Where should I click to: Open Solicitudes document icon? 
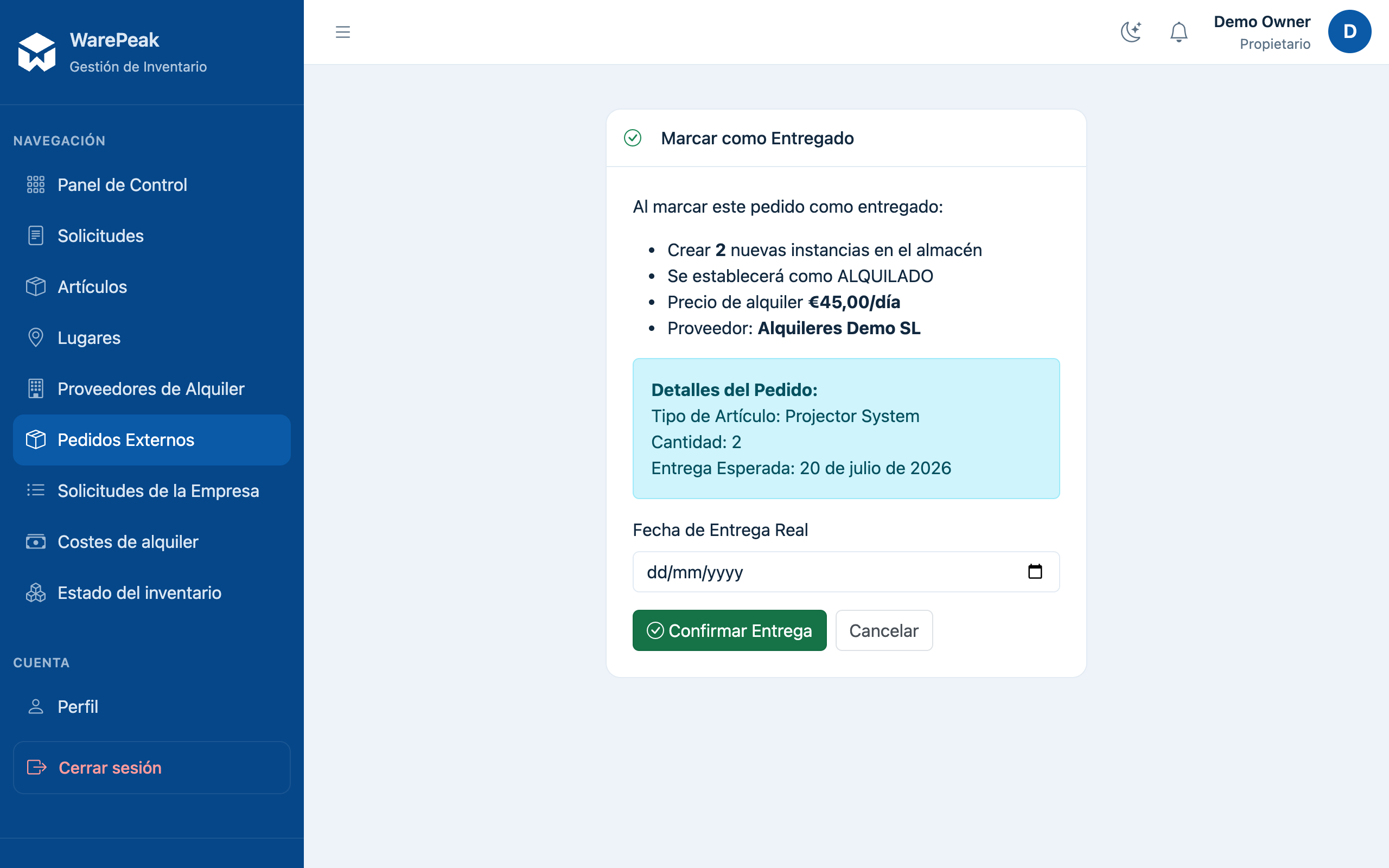(36, 235)
